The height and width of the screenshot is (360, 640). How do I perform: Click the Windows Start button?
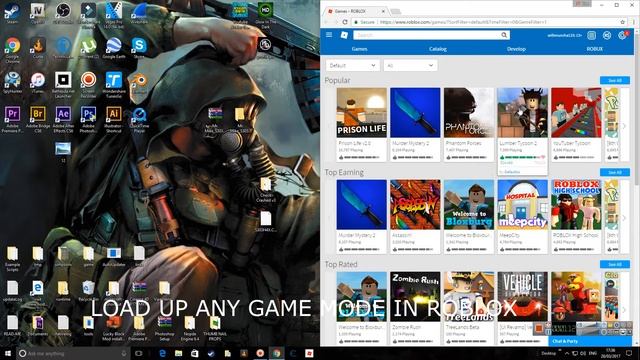[8, 353]
